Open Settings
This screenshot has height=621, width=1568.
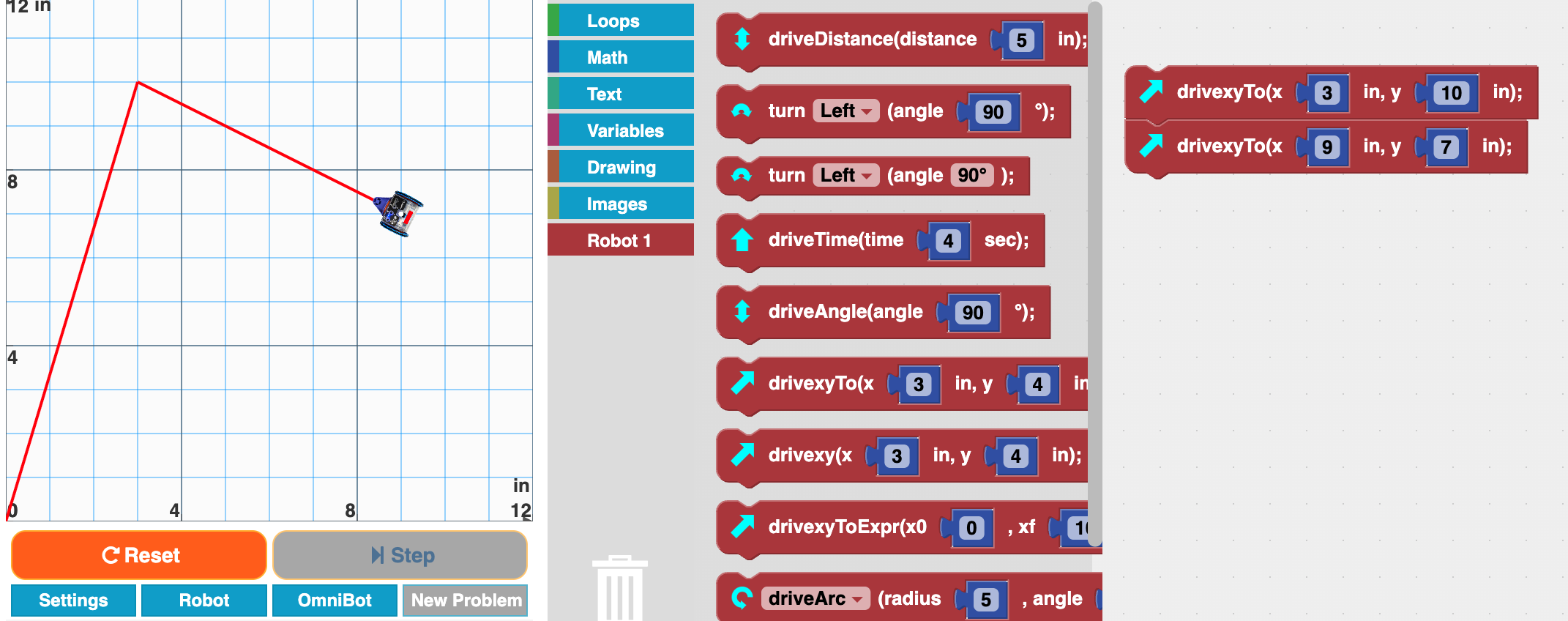73,600
